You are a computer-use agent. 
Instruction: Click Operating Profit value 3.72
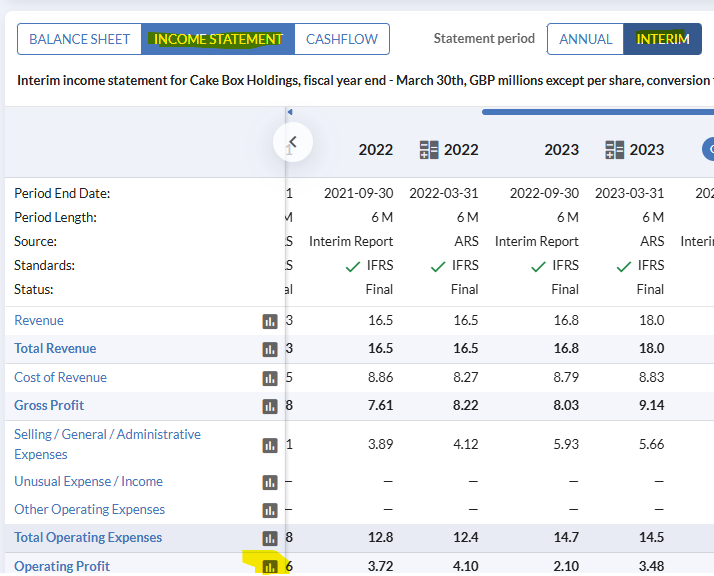point(380,566)
